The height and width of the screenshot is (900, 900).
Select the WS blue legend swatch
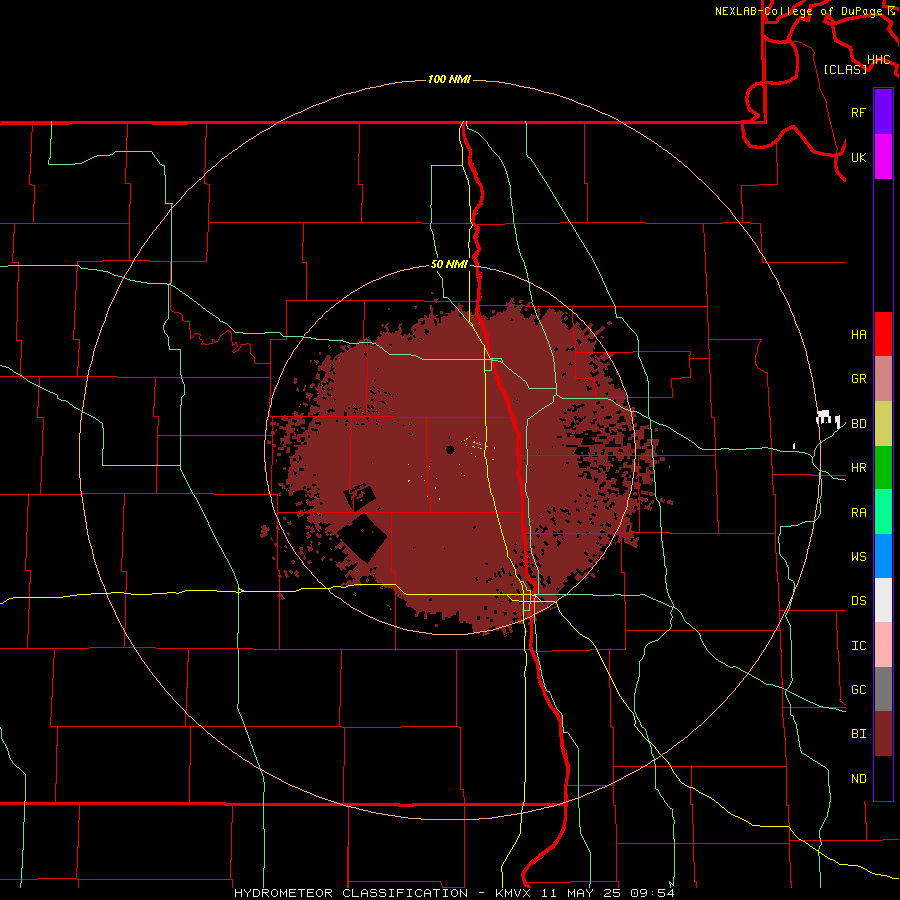click(x=883, y=556)
